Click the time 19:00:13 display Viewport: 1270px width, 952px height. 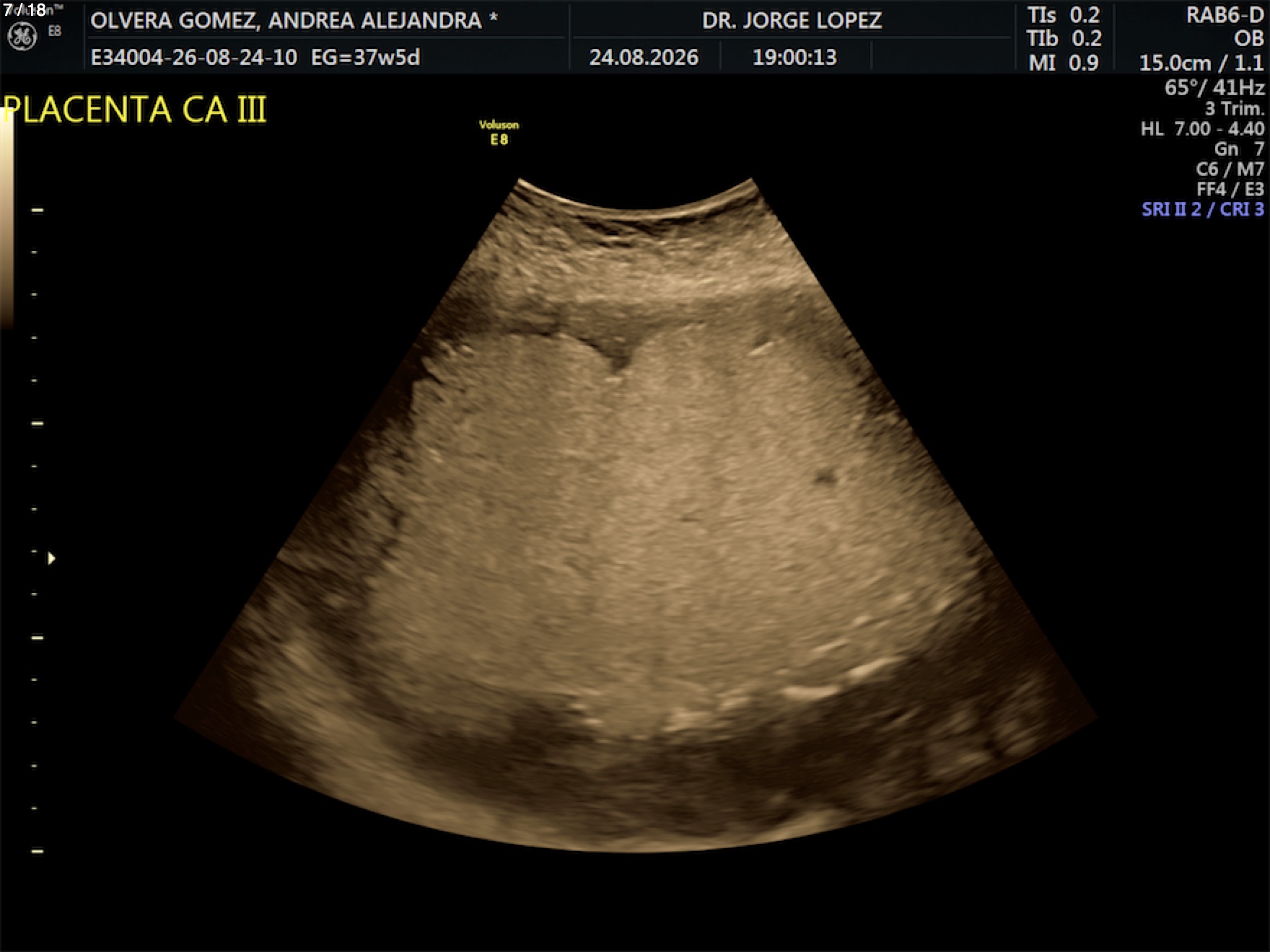794,58
